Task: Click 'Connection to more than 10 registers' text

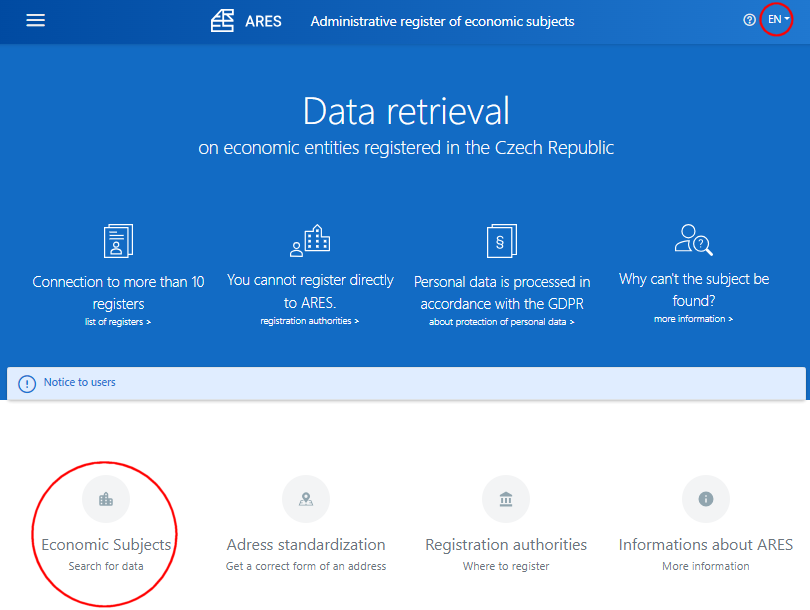Action: [118, 292]
